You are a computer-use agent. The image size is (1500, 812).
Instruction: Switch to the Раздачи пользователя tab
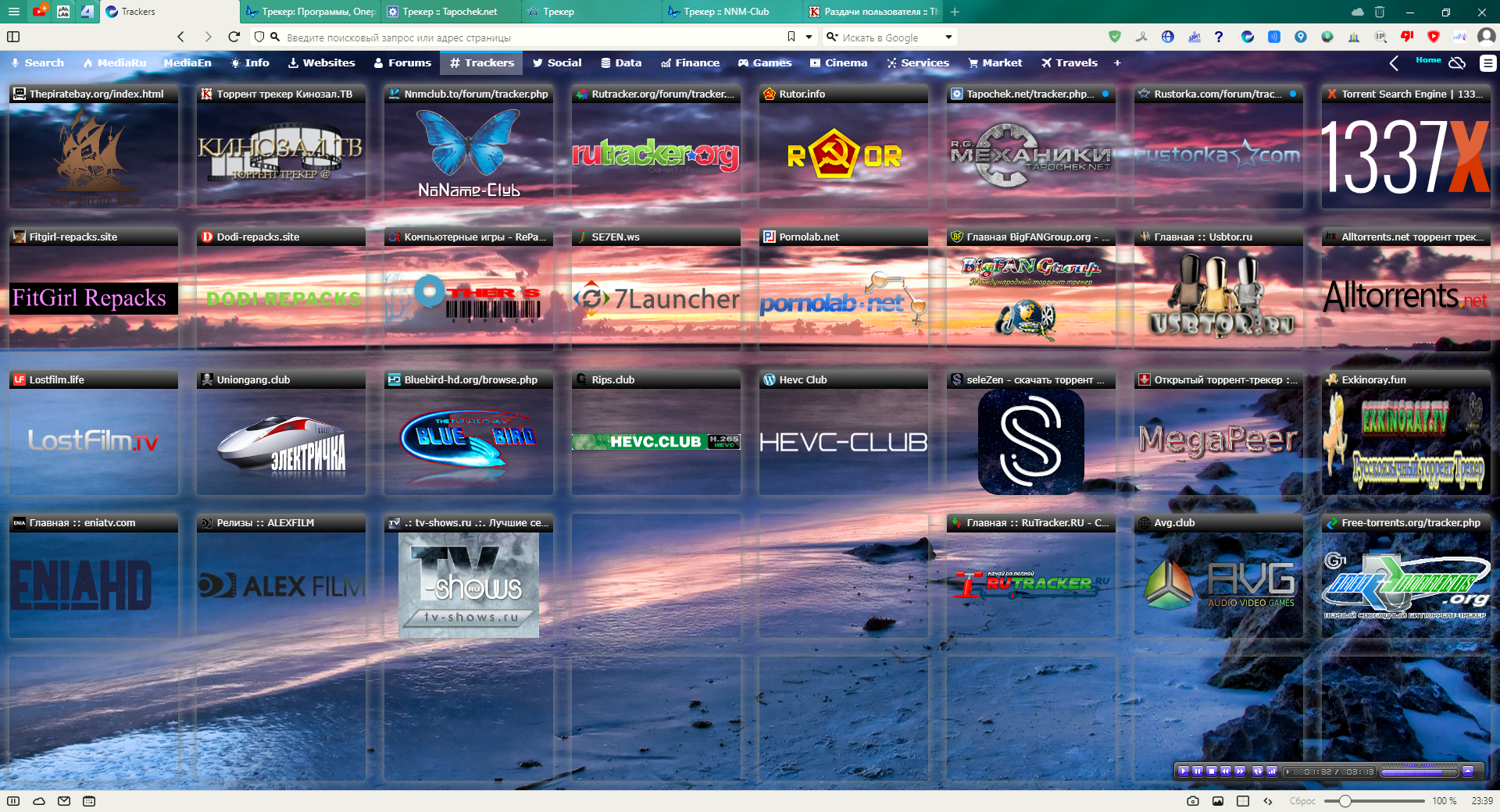(873, 12)
